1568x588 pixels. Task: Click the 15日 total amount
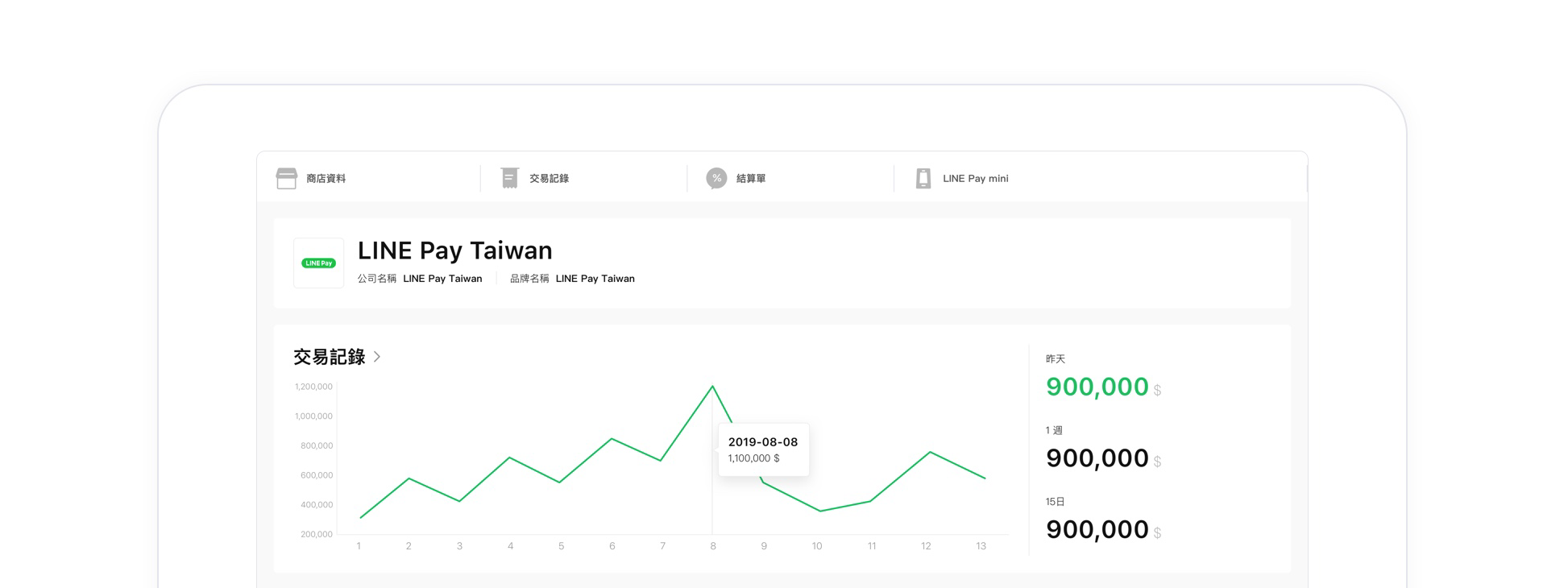1097,530
